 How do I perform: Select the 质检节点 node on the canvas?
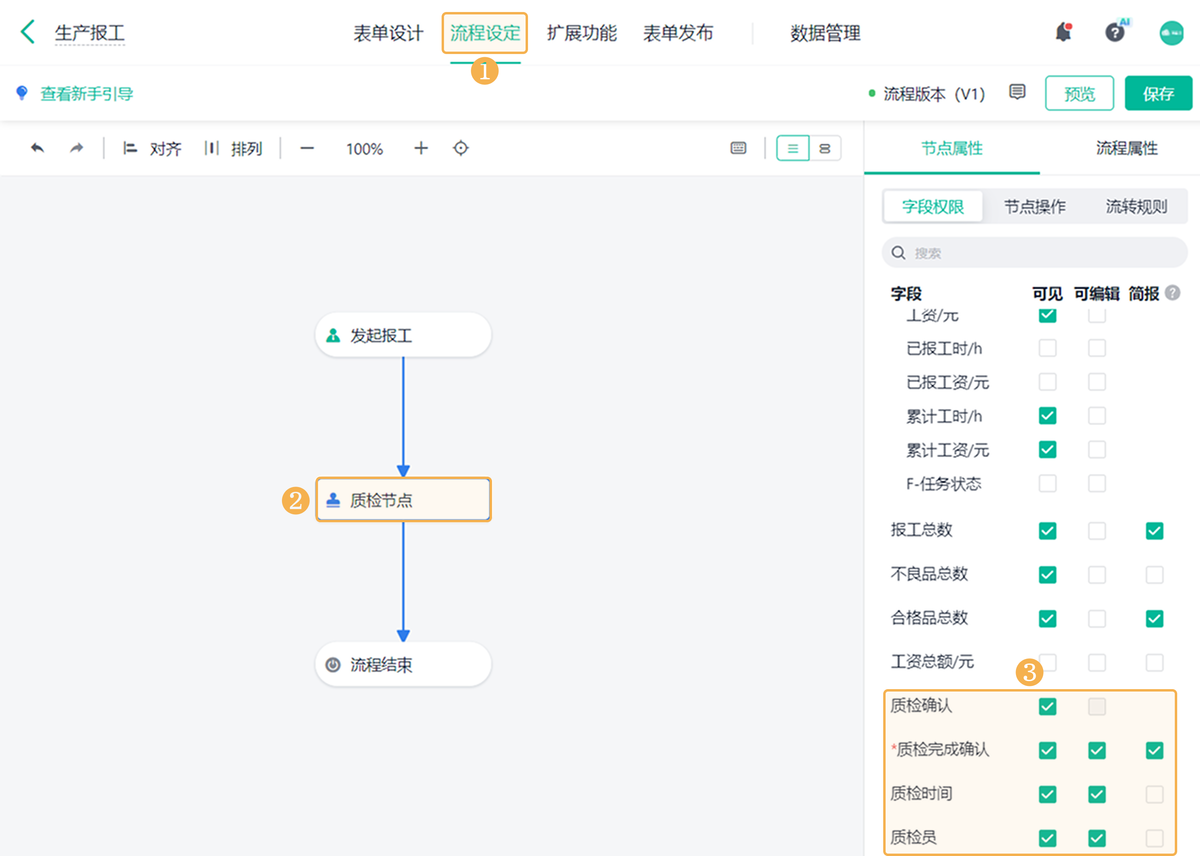point(403,499)
